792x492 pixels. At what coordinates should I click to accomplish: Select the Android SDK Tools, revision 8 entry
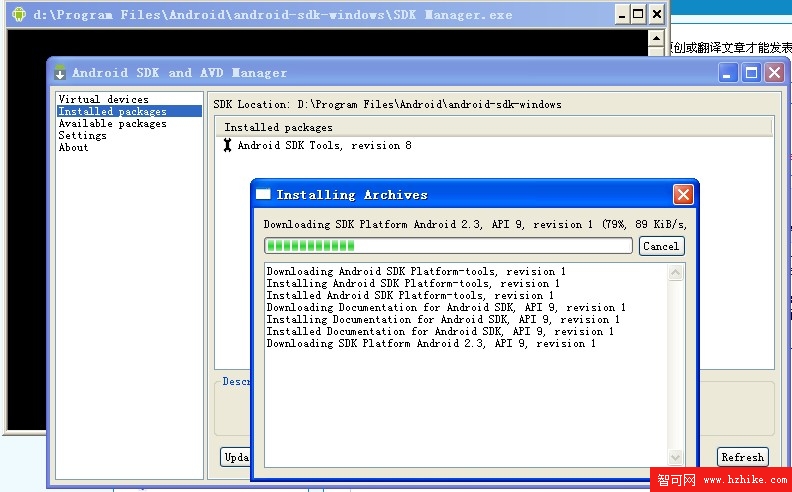tap(324, 146)
